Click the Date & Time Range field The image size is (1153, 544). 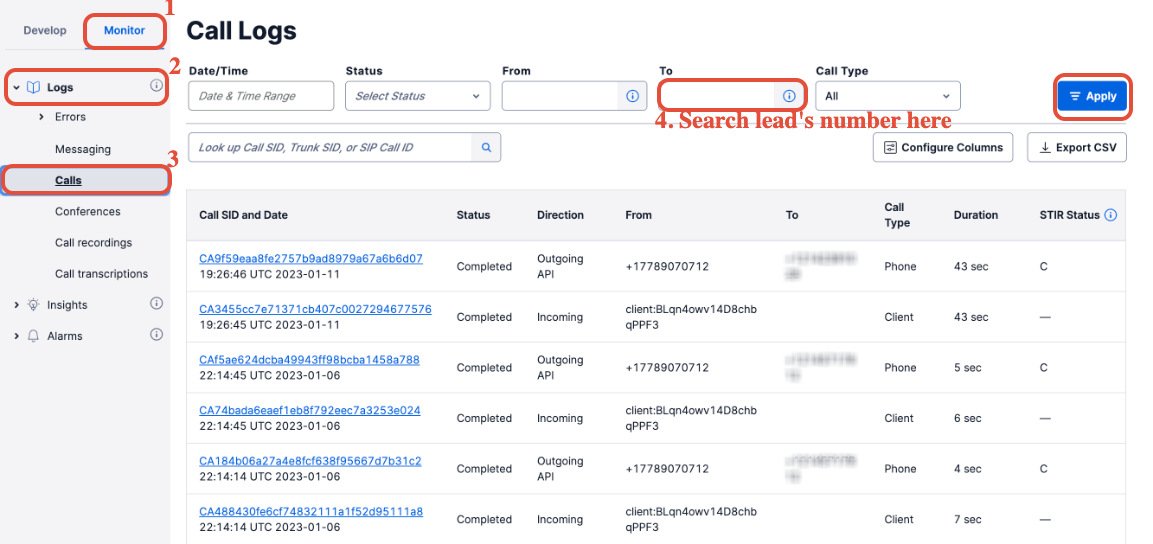click(261, 96)
